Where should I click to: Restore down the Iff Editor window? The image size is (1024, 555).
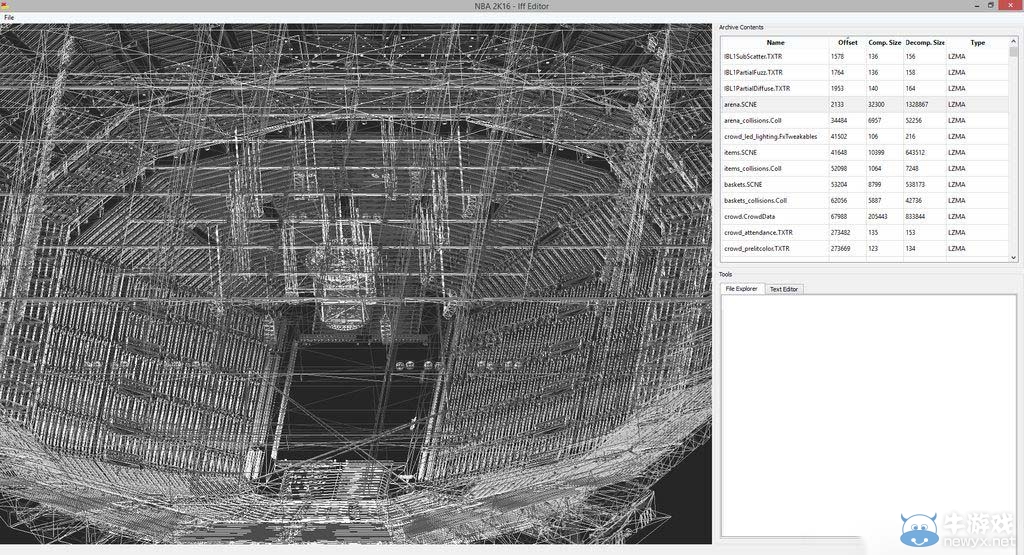tap(991, 5)
